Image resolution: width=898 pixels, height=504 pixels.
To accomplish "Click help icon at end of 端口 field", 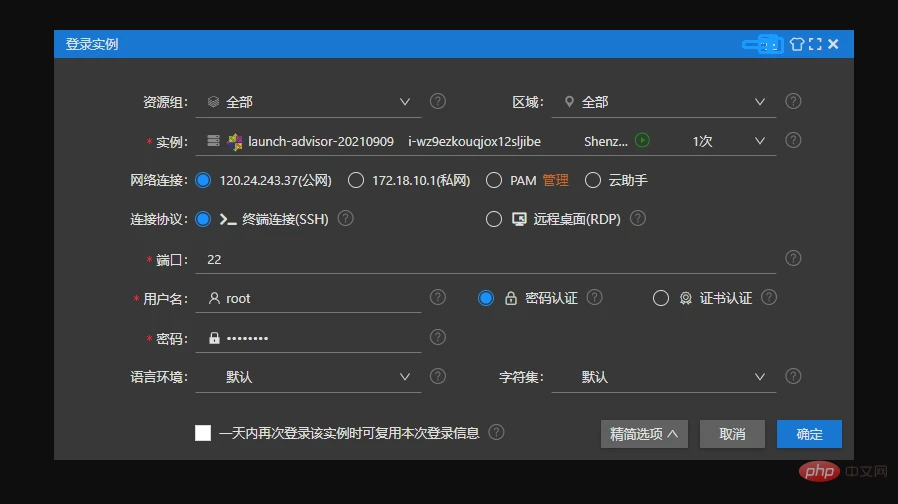I will 793,258.
